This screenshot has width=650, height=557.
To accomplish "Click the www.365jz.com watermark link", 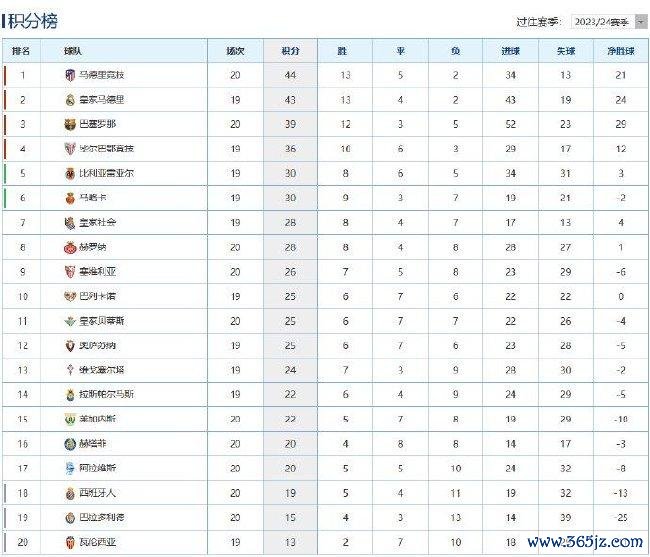I will click(585, 541).
